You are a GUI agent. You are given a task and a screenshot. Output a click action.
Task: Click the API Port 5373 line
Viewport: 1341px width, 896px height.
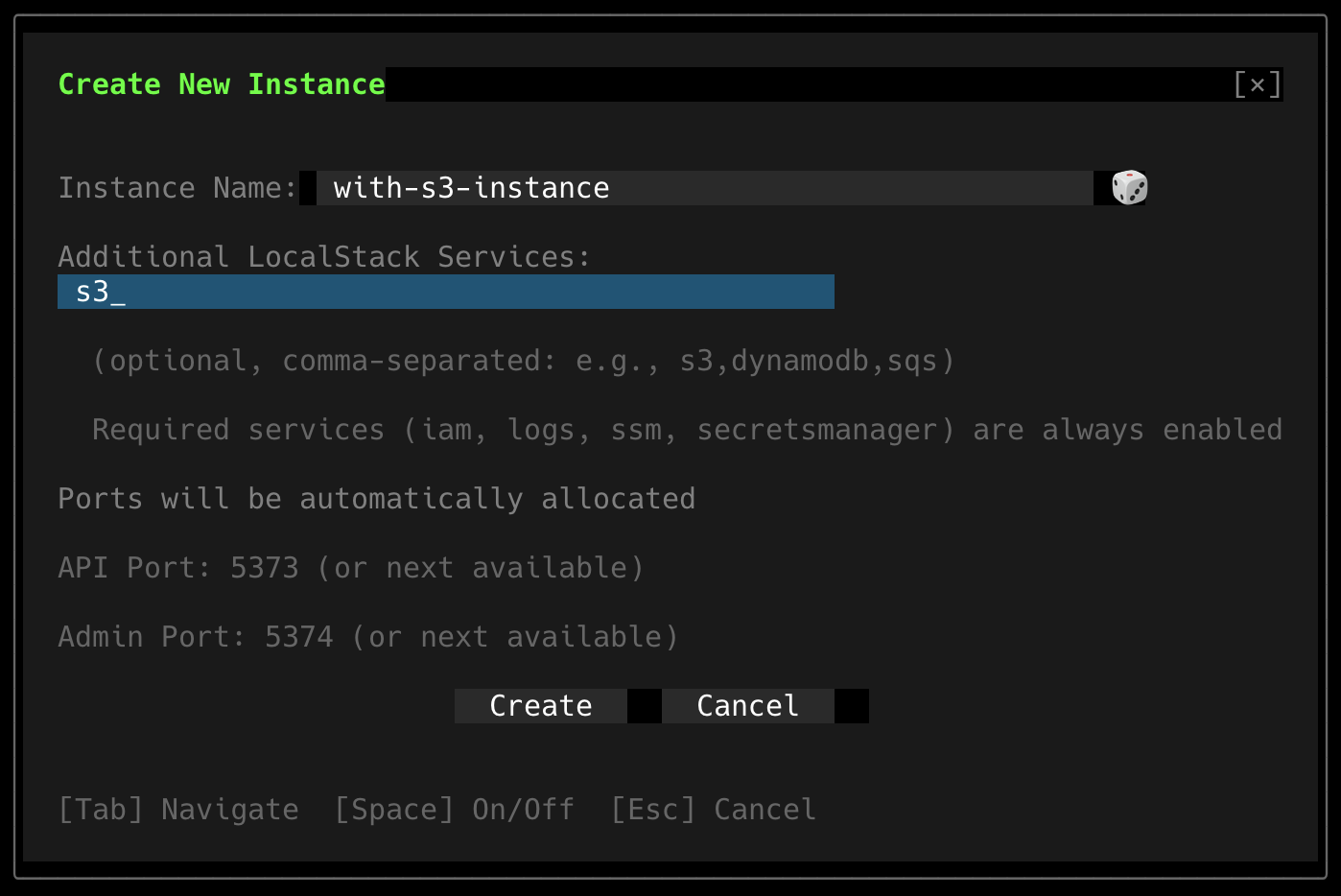(x=352, y=567)
